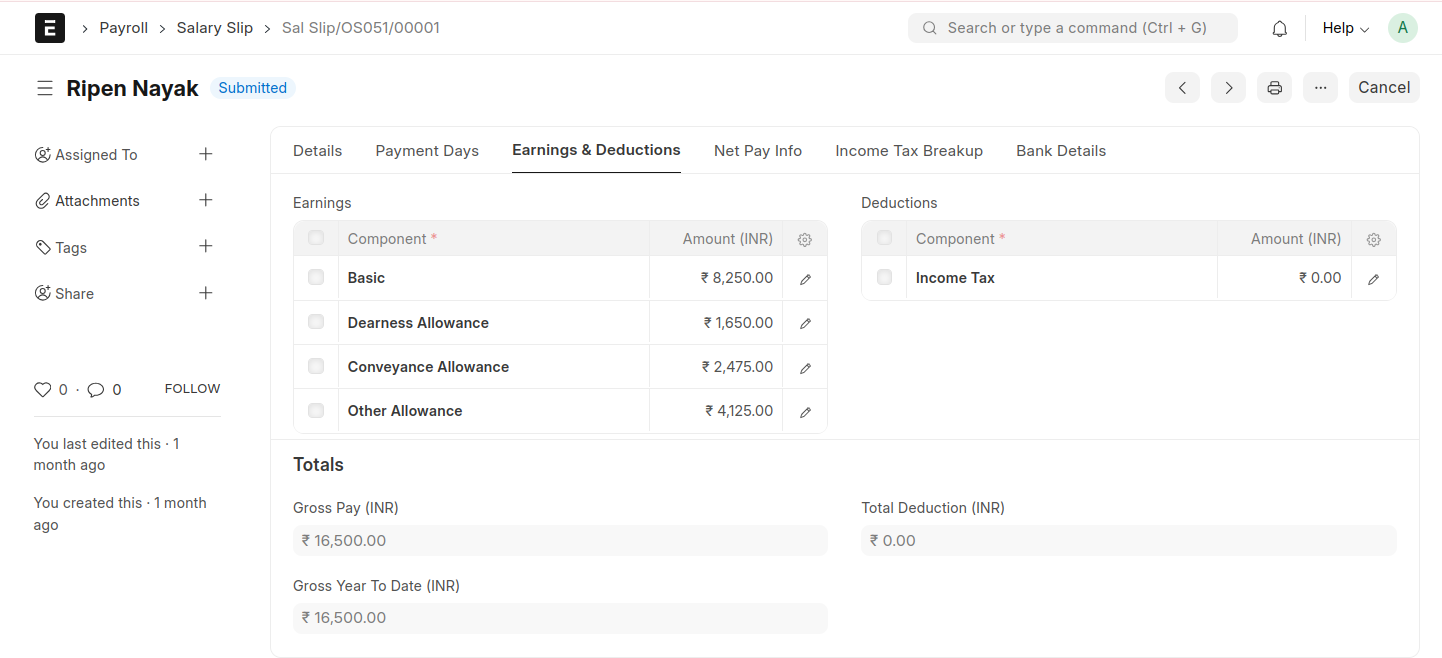
Task: Click the notification bell icon
Action: [1279, 29]
